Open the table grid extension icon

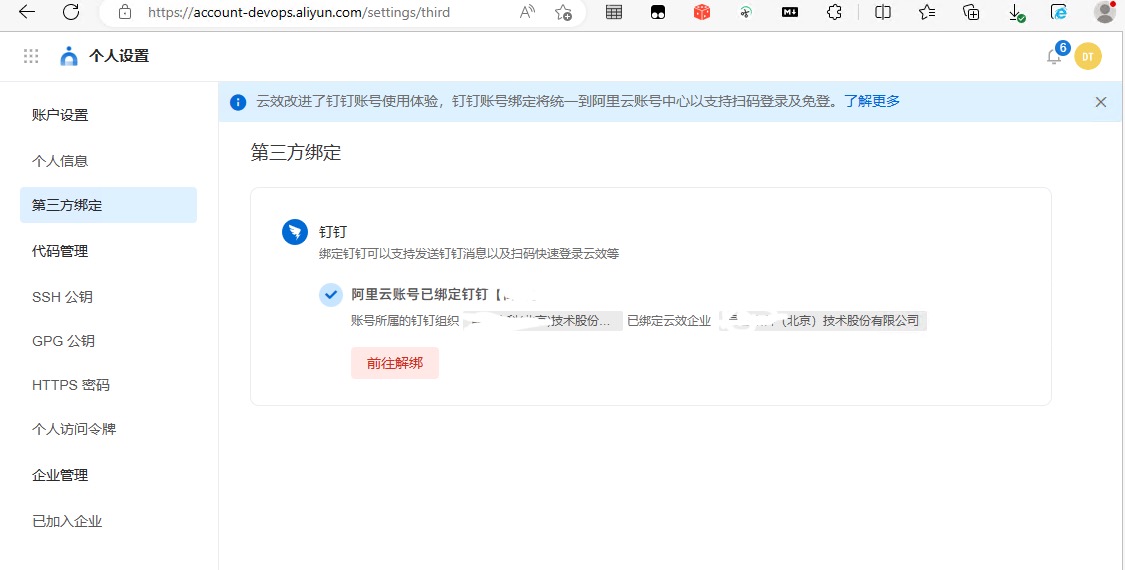(613, 11)
